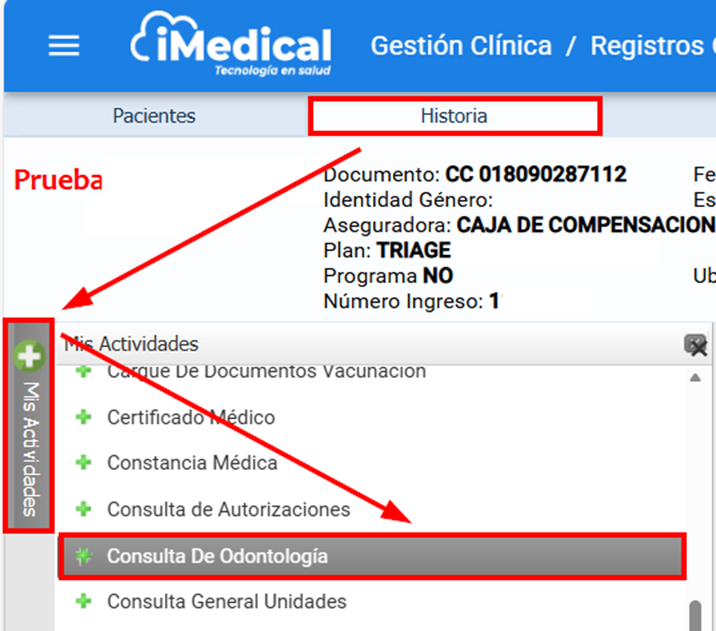Click plus icon beside Certificado Médico

click(x=85, y=417)
